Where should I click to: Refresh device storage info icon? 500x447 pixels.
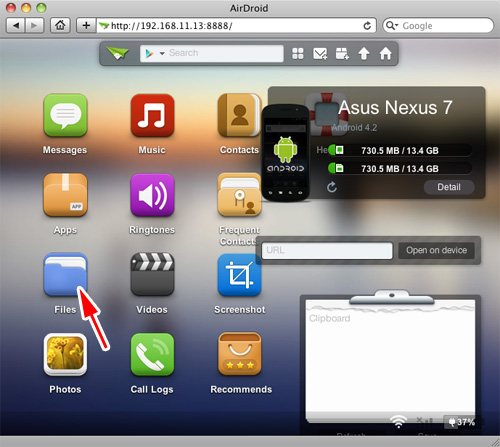pyautogui.click(x=332, y=187)
